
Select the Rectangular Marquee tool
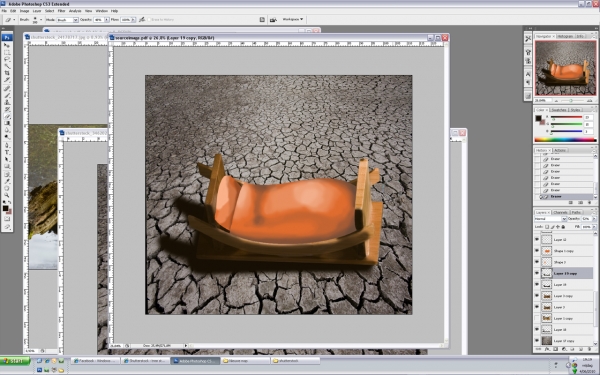[7, 52]
